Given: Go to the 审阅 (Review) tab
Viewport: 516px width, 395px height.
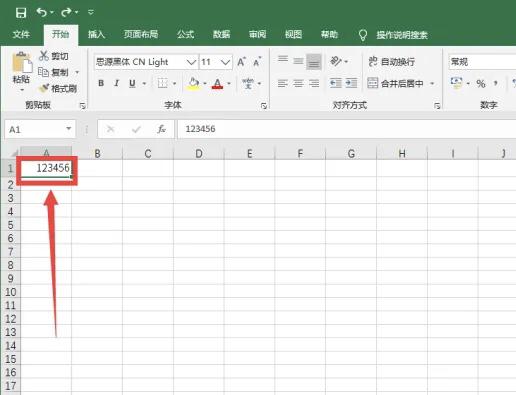Looking at the screenshot, I should point(258,34).
